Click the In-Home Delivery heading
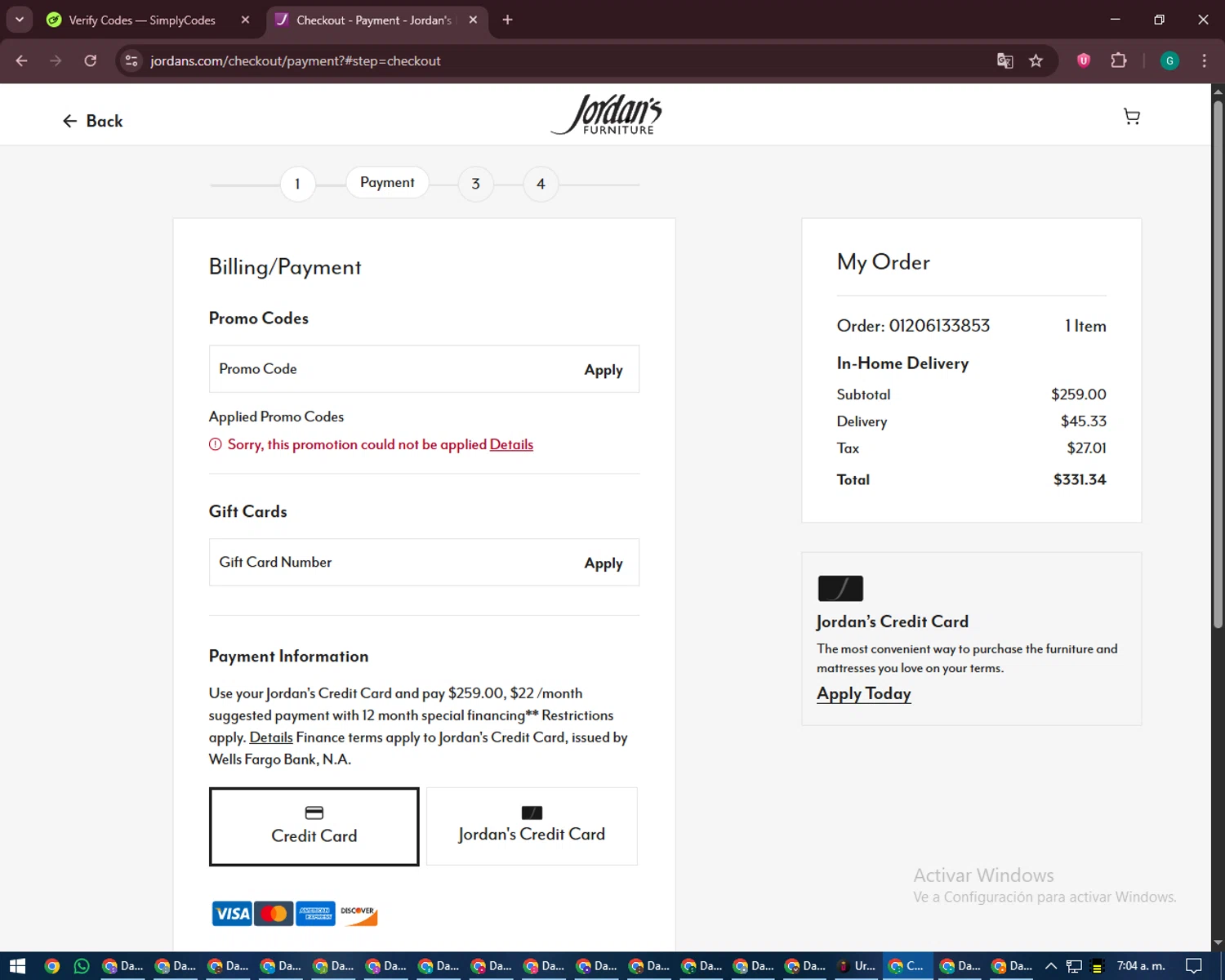The height and width of the screenshot is (980, 1225). [902, 363]
